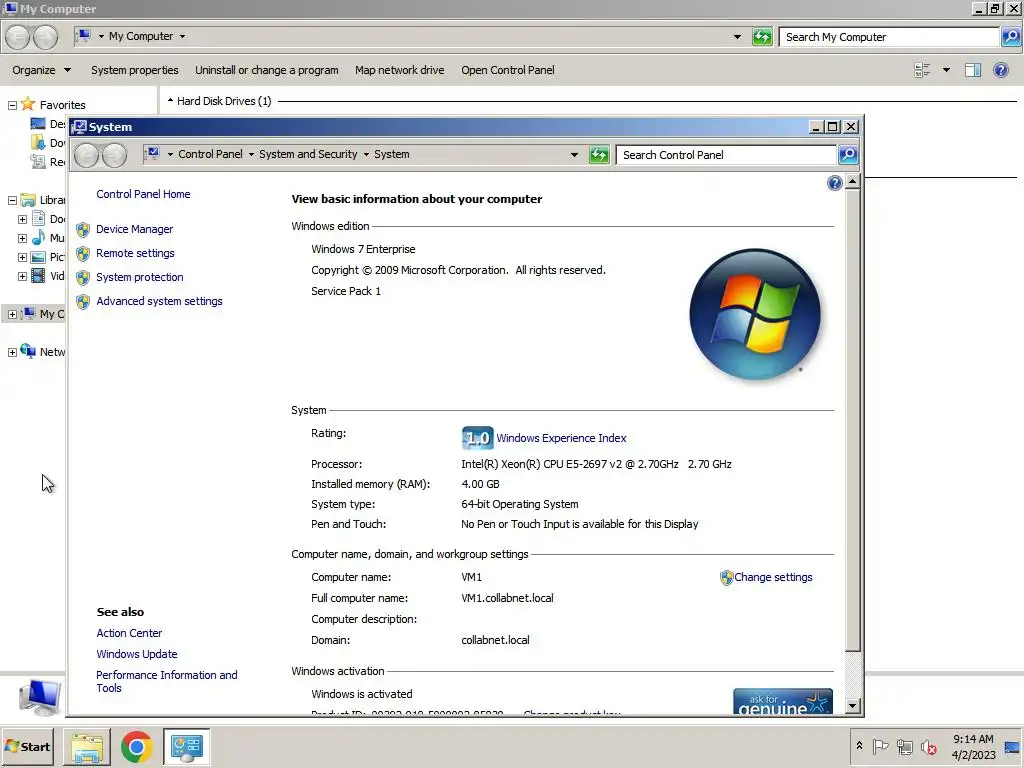
Task: Open Windows Update under See also
Action: tap(136, 654)
